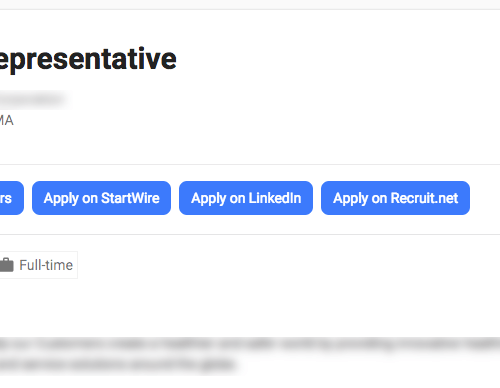Click the briefcase icon beside Full-time

(x=7, y=265)
